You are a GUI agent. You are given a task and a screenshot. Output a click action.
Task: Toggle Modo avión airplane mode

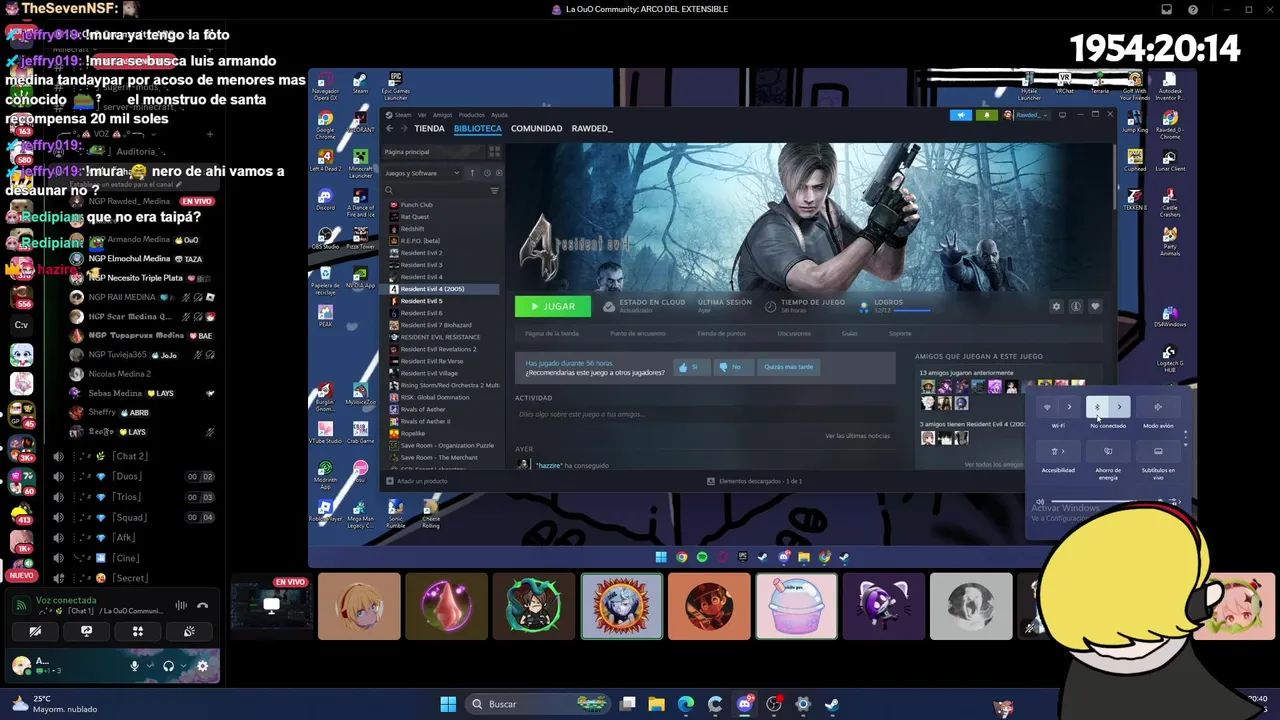[x=1158, y=407]
